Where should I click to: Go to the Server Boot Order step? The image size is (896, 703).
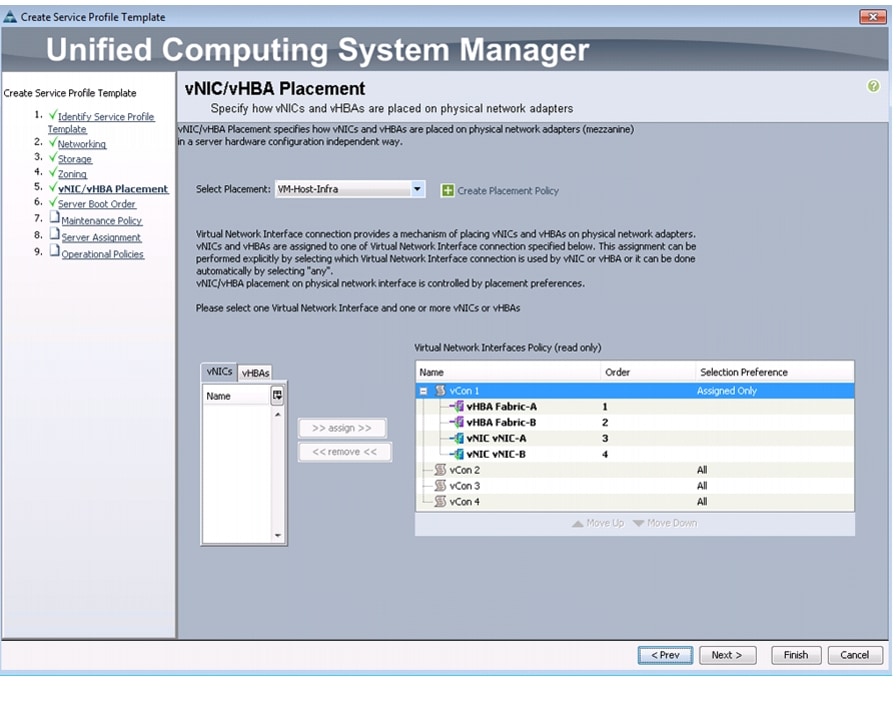point(97,204)
